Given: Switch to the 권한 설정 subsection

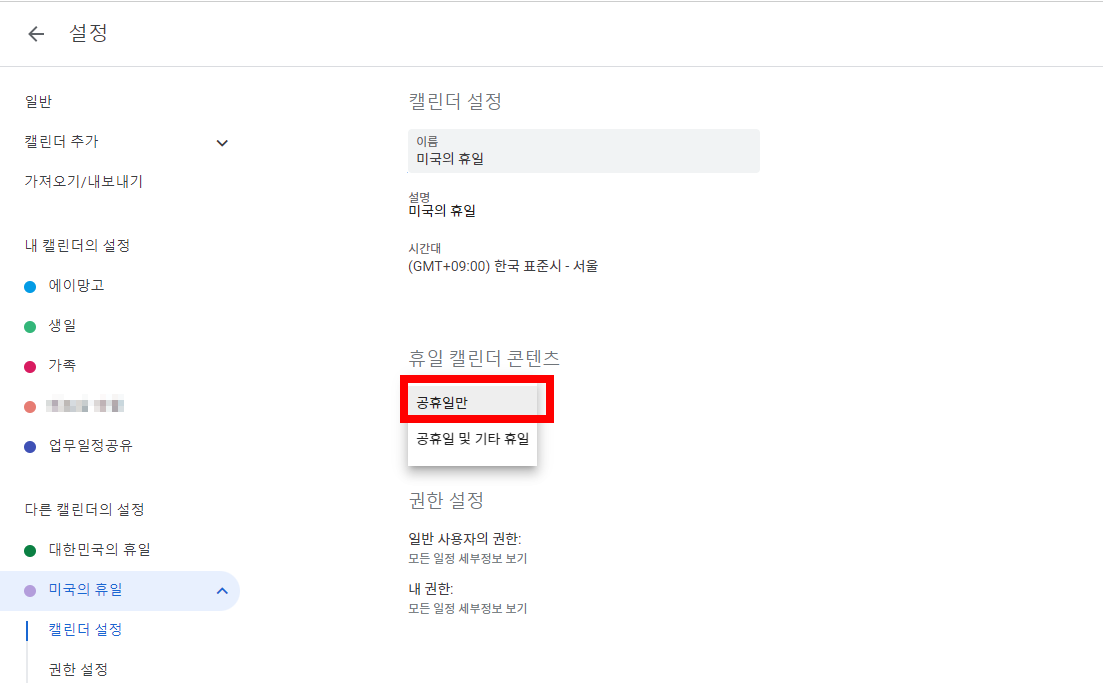Looking at the screenshot, I should 76,669.
